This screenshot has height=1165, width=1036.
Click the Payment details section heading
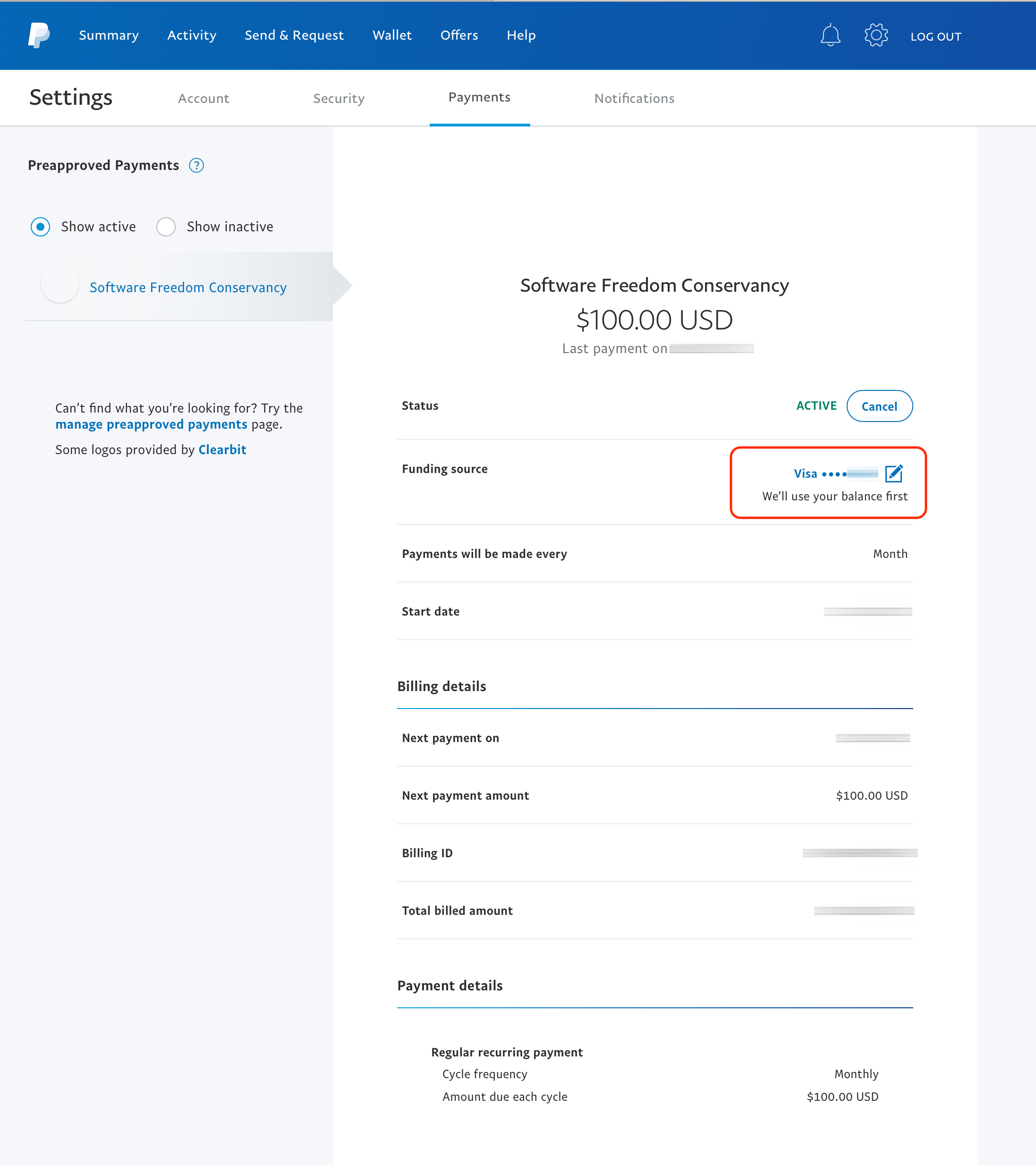pyautogui.click(x=450, y=986)
